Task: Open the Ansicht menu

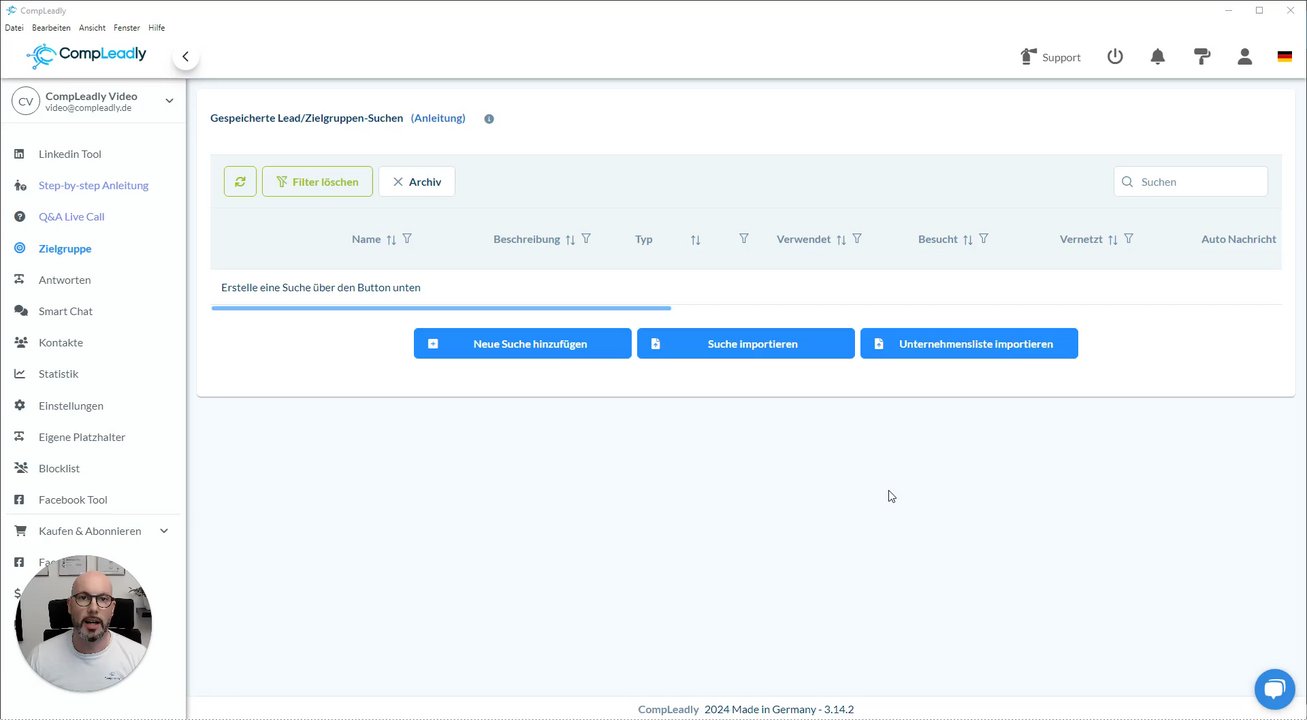Action: point(92,28)
